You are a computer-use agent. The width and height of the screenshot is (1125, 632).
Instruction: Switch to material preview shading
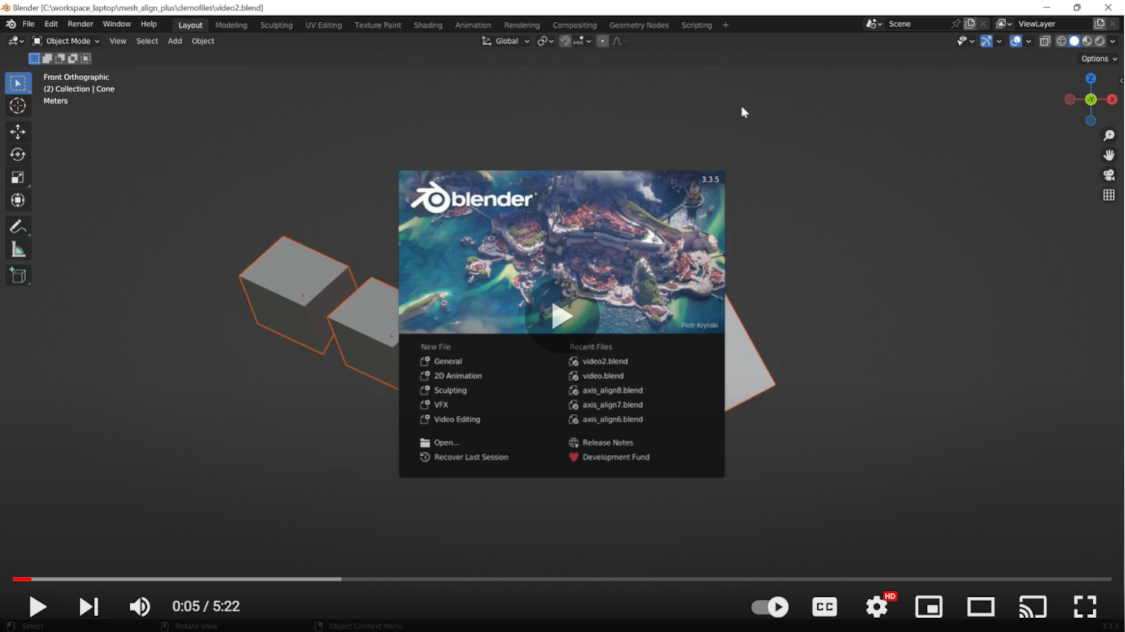(x=1087, y=41)
